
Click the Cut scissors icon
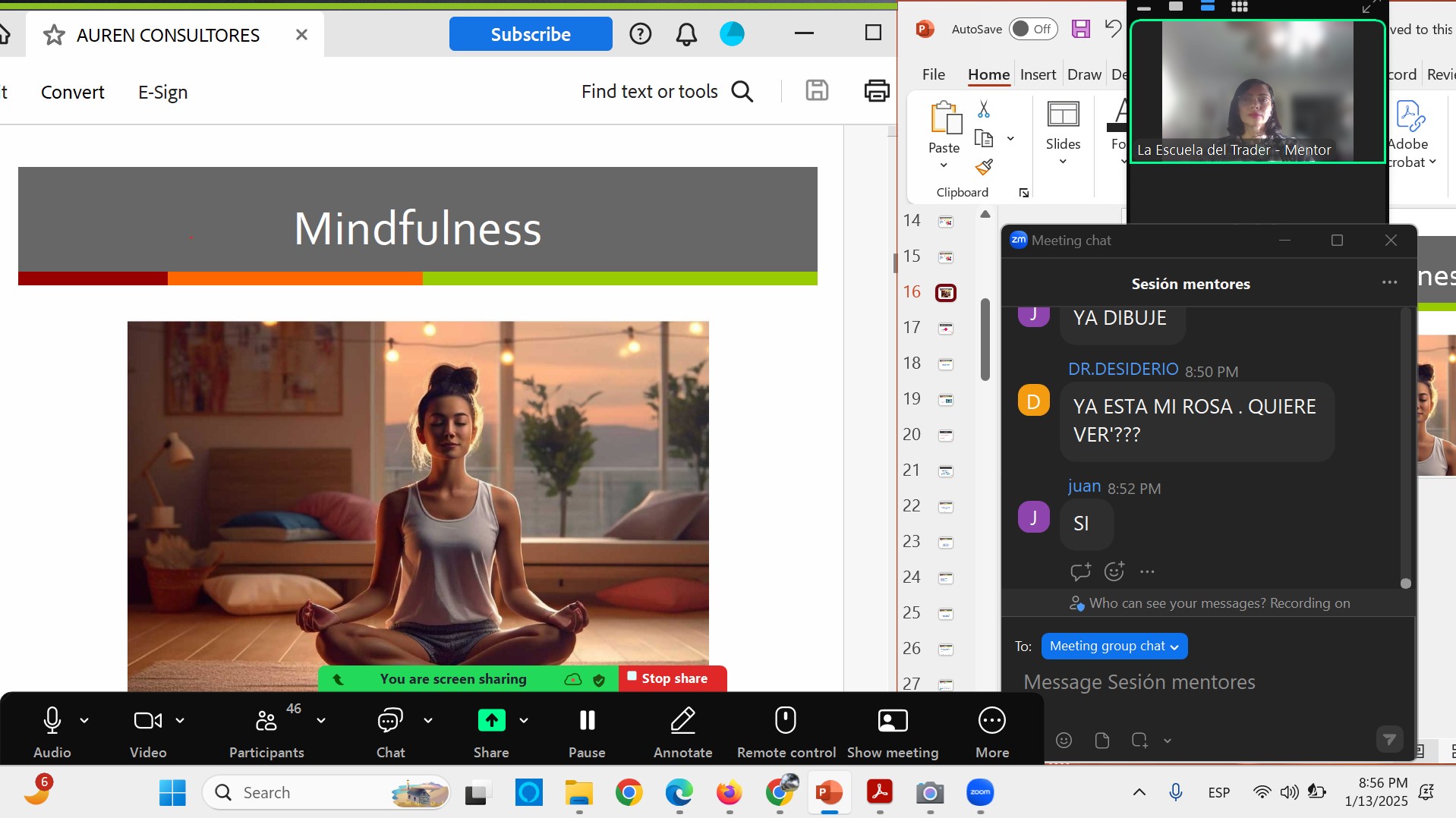click(984, 110)
